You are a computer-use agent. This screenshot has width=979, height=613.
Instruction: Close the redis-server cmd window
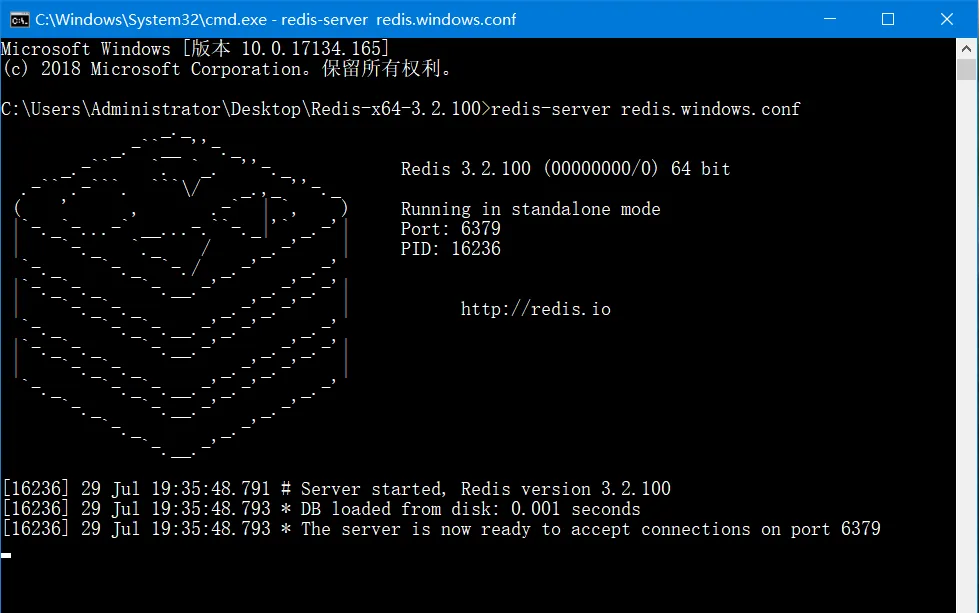pyautogui.click(x=947, y=19)
